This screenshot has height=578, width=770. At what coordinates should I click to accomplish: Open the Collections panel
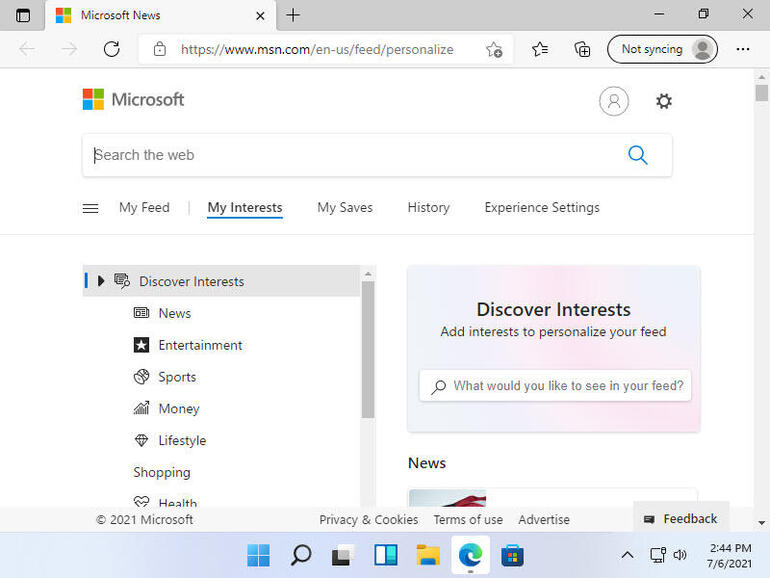click(x=582, y=49)
